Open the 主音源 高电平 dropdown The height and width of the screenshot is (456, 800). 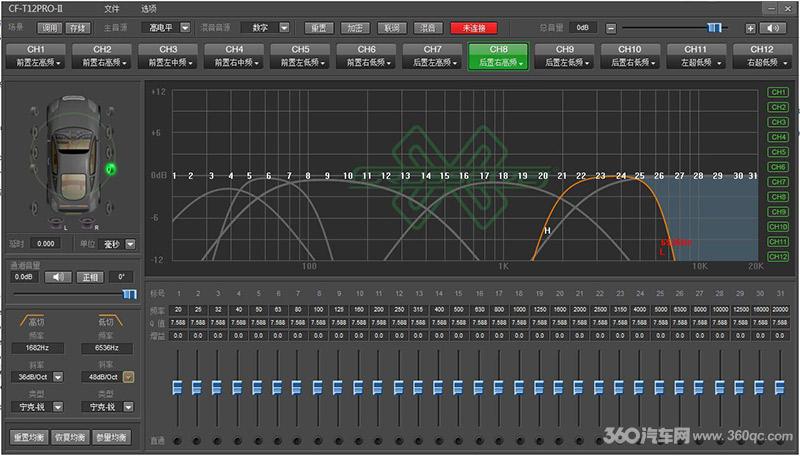[x=166, y=28]
